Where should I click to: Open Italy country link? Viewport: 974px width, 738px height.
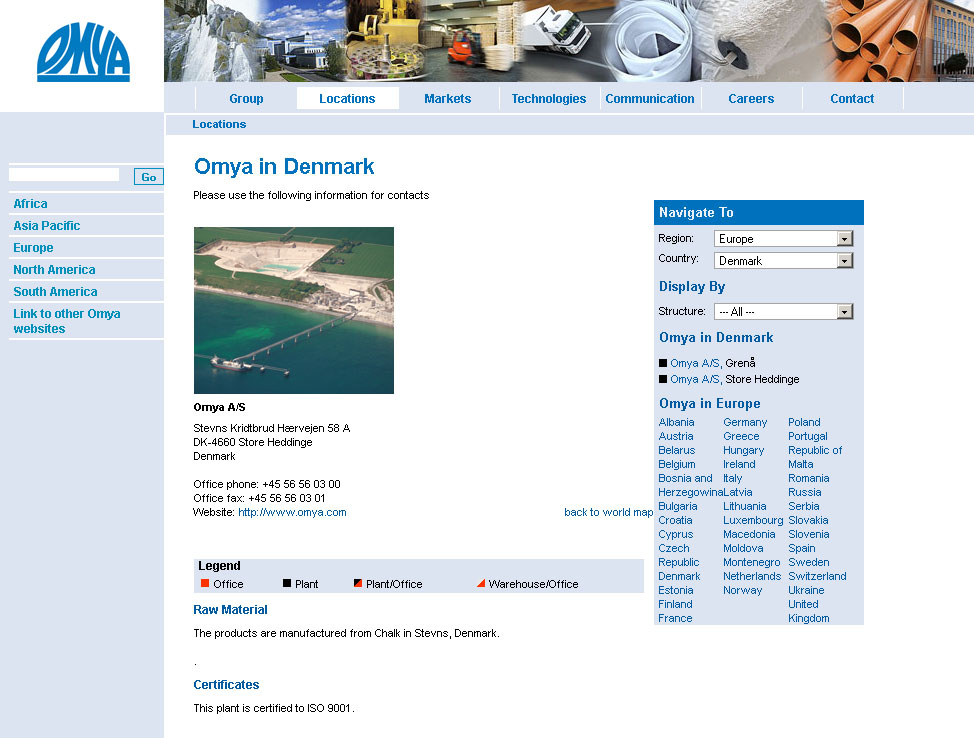pos(733,478)
